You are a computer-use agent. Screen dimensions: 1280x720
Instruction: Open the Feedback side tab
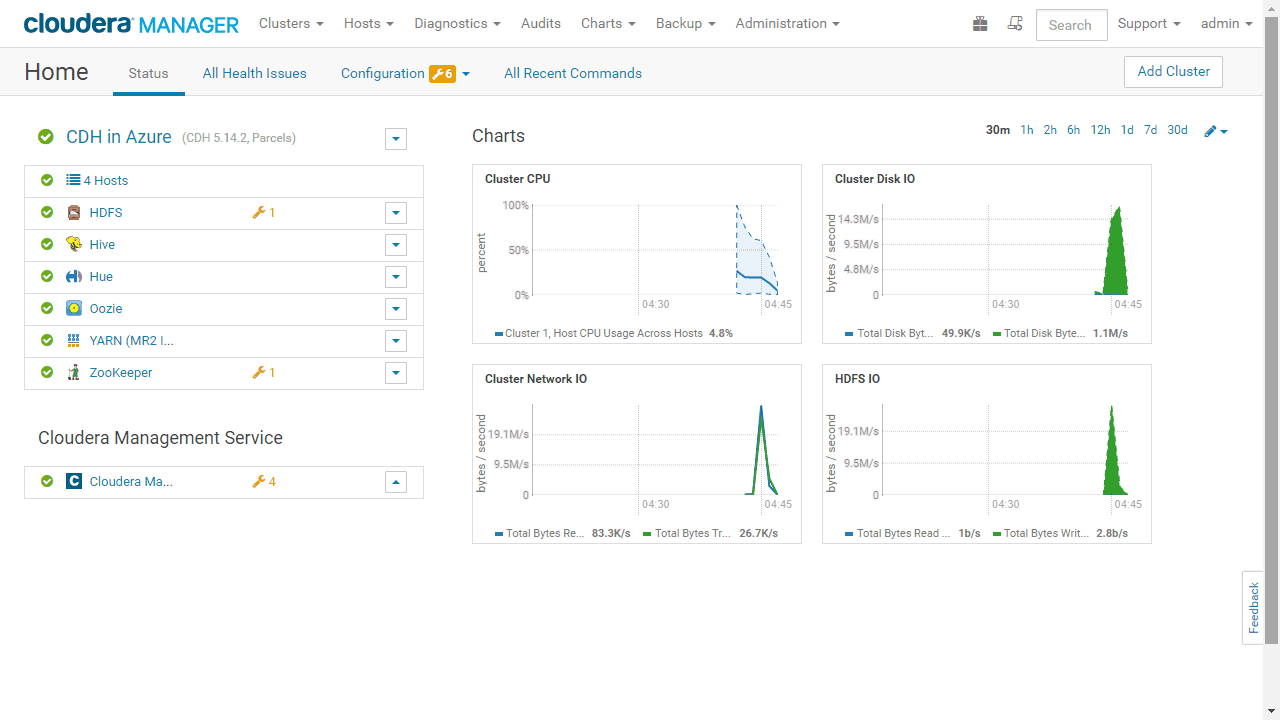pos(1253,608)
